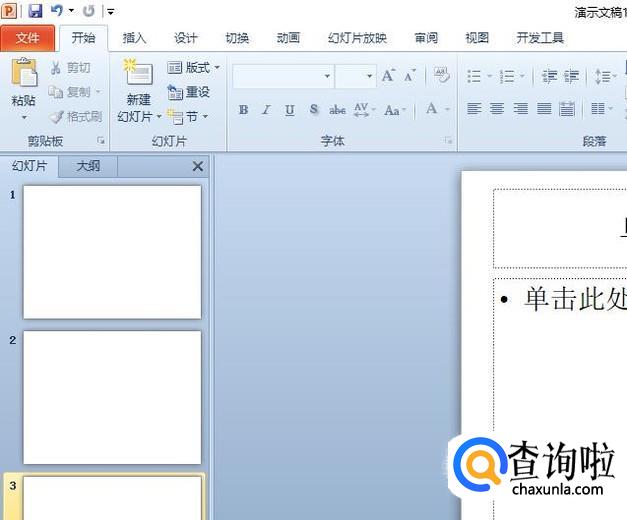Toggle Underline formatting
The height and width of the screenshot is (520, 627).
[x=290, y=110]
